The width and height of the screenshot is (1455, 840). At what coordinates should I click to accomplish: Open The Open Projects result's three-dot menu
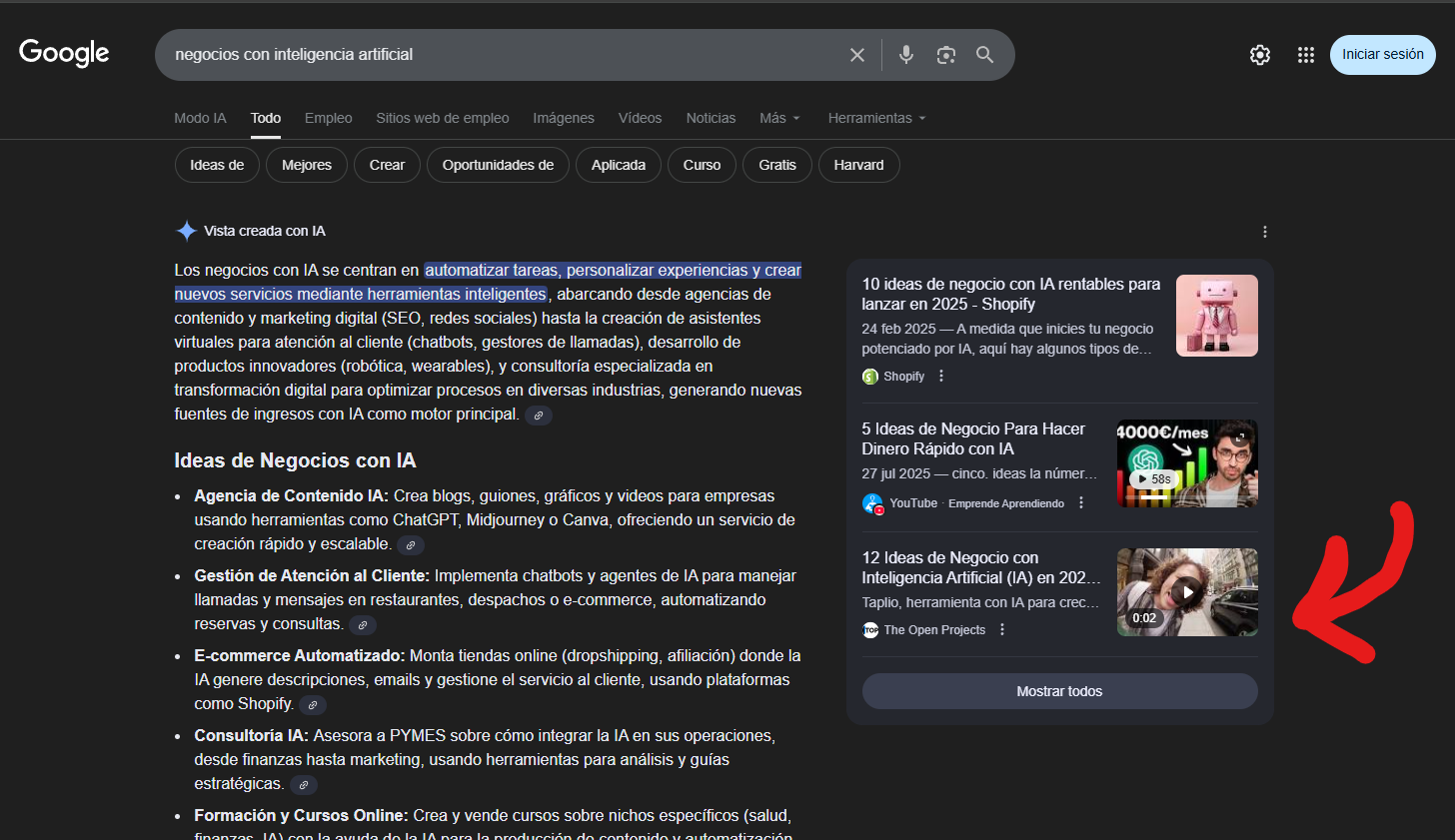(1002, 630)
